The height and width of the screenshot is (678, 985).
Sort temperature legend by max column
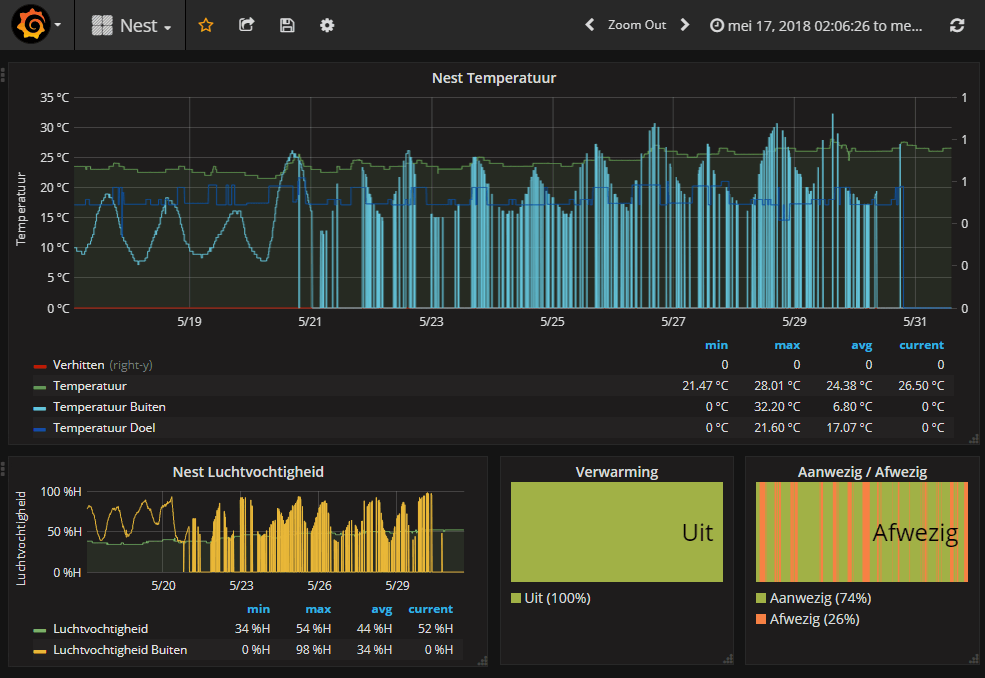tap(787, 345)
